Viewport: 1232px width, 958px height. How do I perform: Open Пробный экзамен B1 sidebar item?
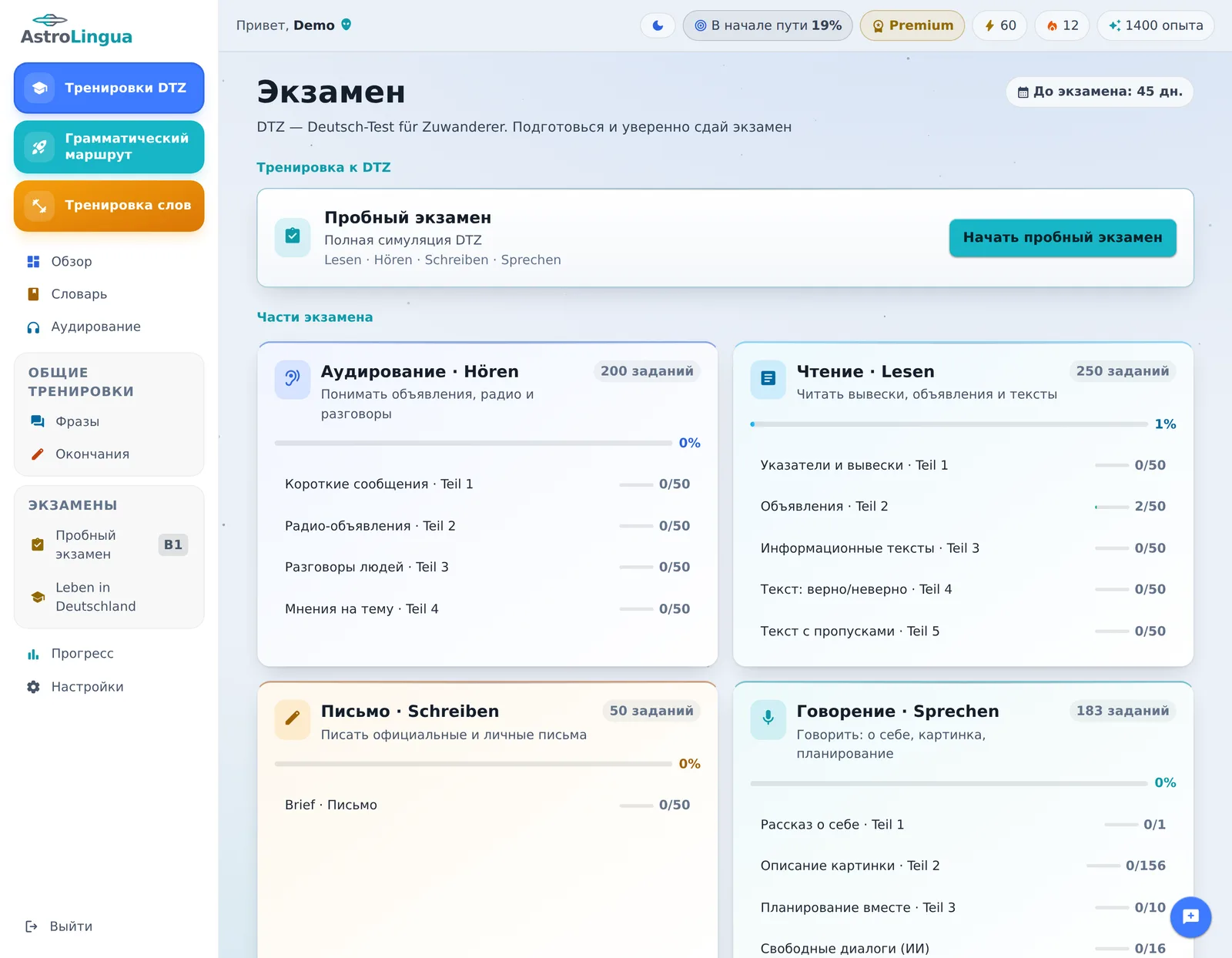pyautogui.click(x=109, y=544)
